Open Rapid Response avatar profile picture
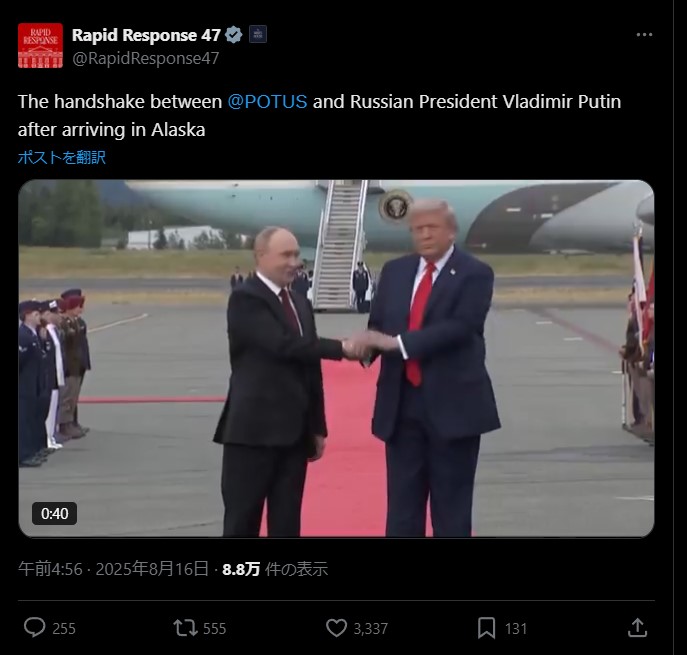 [x=40, y=46]
